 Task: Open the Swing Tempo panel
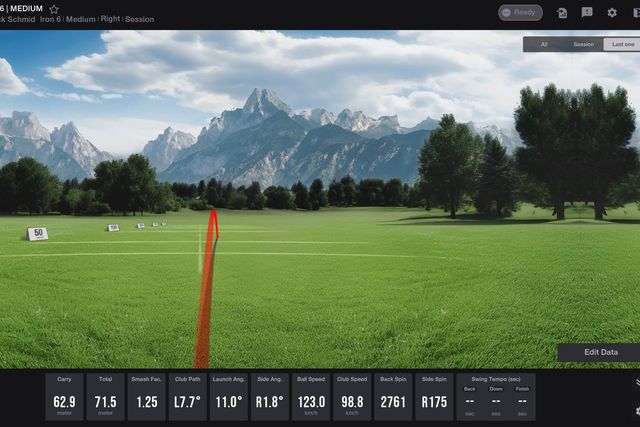click(496, 397)
